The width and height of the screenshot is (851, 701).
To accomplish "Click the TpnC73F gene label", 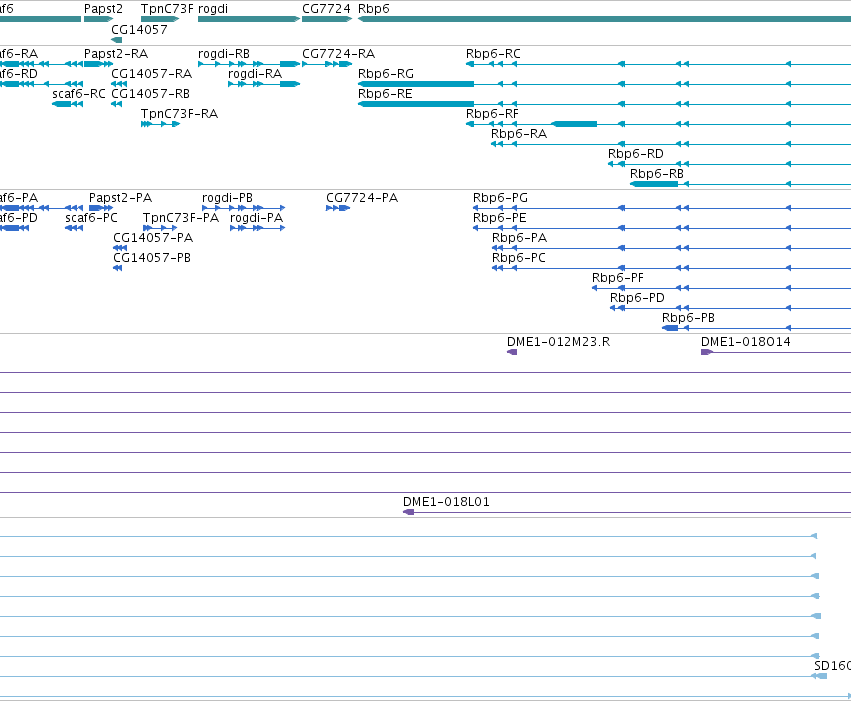I will pos(167,9).
